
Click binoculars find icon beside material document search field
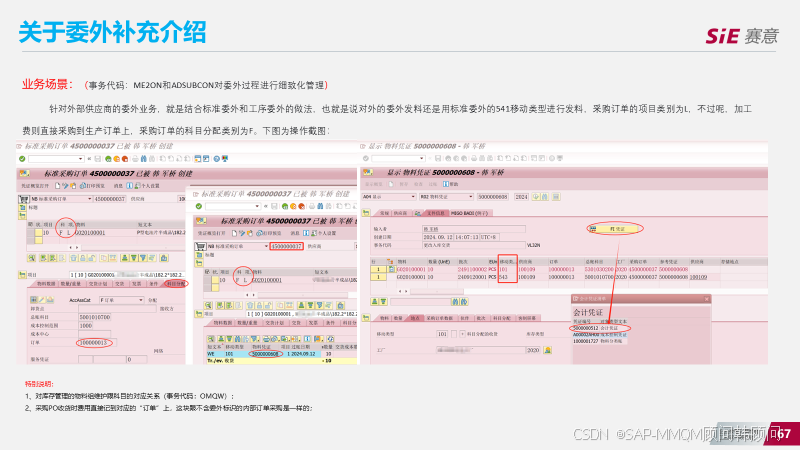(455, 302)
